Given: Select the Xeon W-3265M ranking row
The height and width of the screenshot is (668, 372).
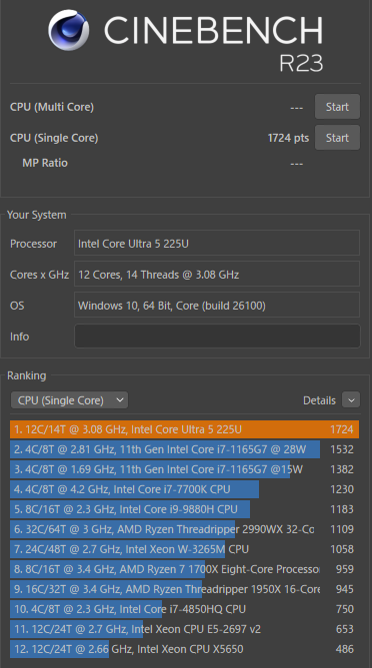Looking at the screenshot, I should tap(185, 549).
